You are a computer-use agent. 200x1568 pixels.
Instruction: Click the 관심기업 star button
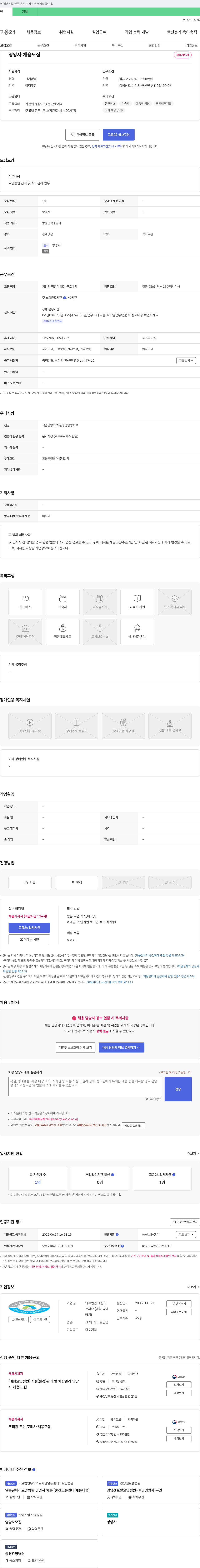pos(19,1320)
